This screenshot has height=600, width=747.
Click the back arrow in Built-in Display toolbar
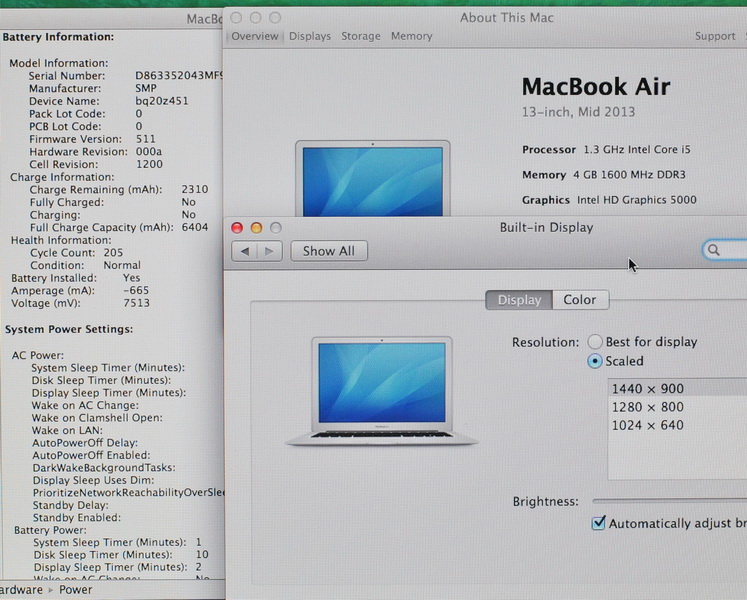point(245,251)
